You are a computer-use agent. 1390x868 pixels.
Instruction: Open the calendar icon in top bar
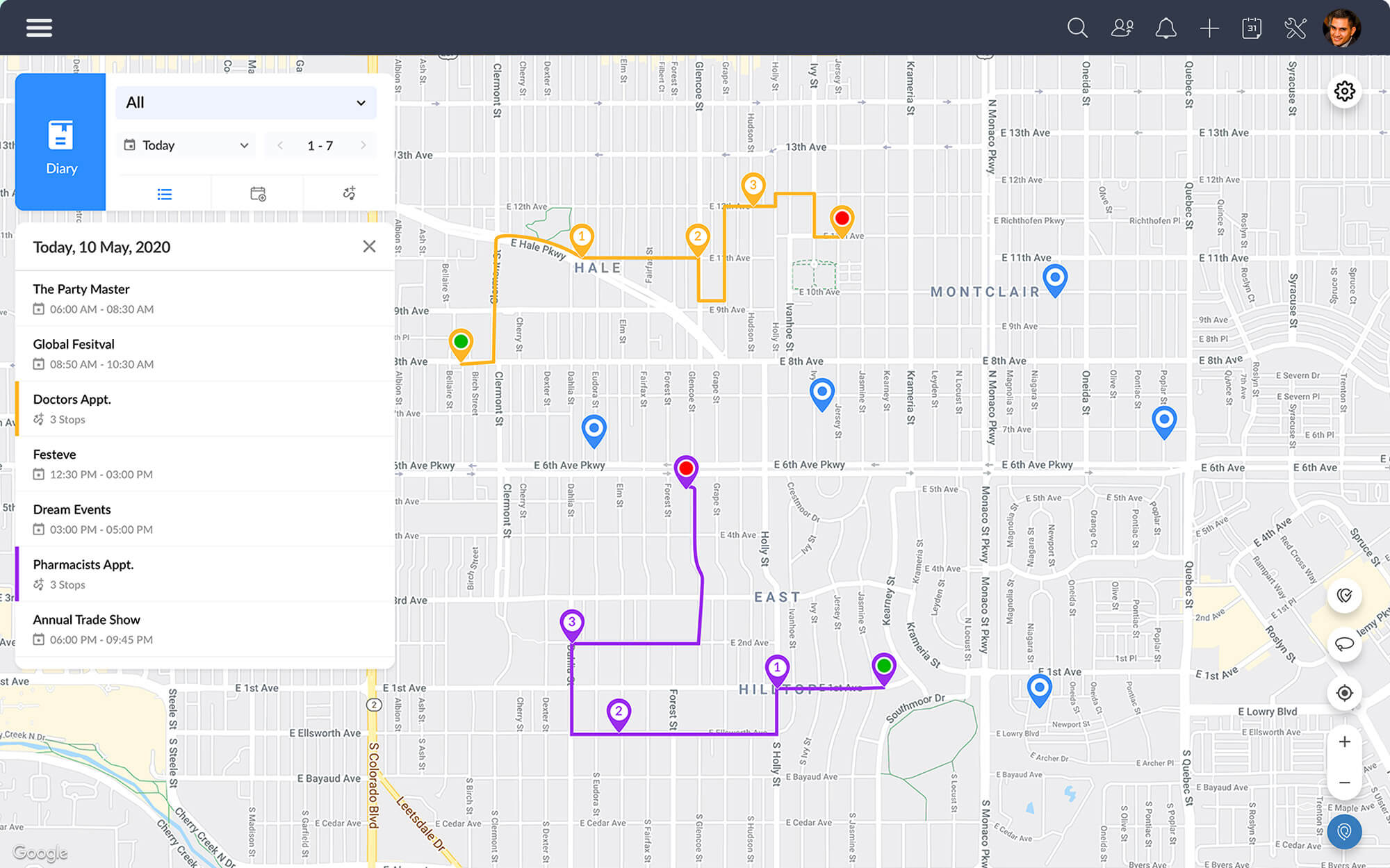pyautogui.click(x=1252, y=28)
